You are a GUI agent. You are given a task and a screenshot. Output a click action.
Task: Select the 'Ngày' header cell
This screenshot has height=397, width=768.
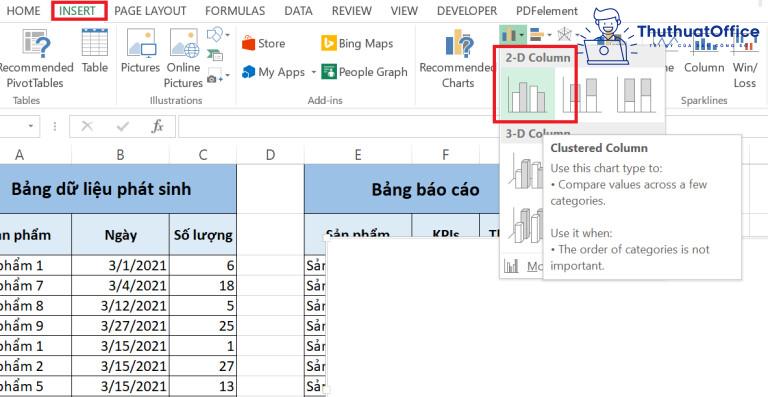(x=120, y=234)
